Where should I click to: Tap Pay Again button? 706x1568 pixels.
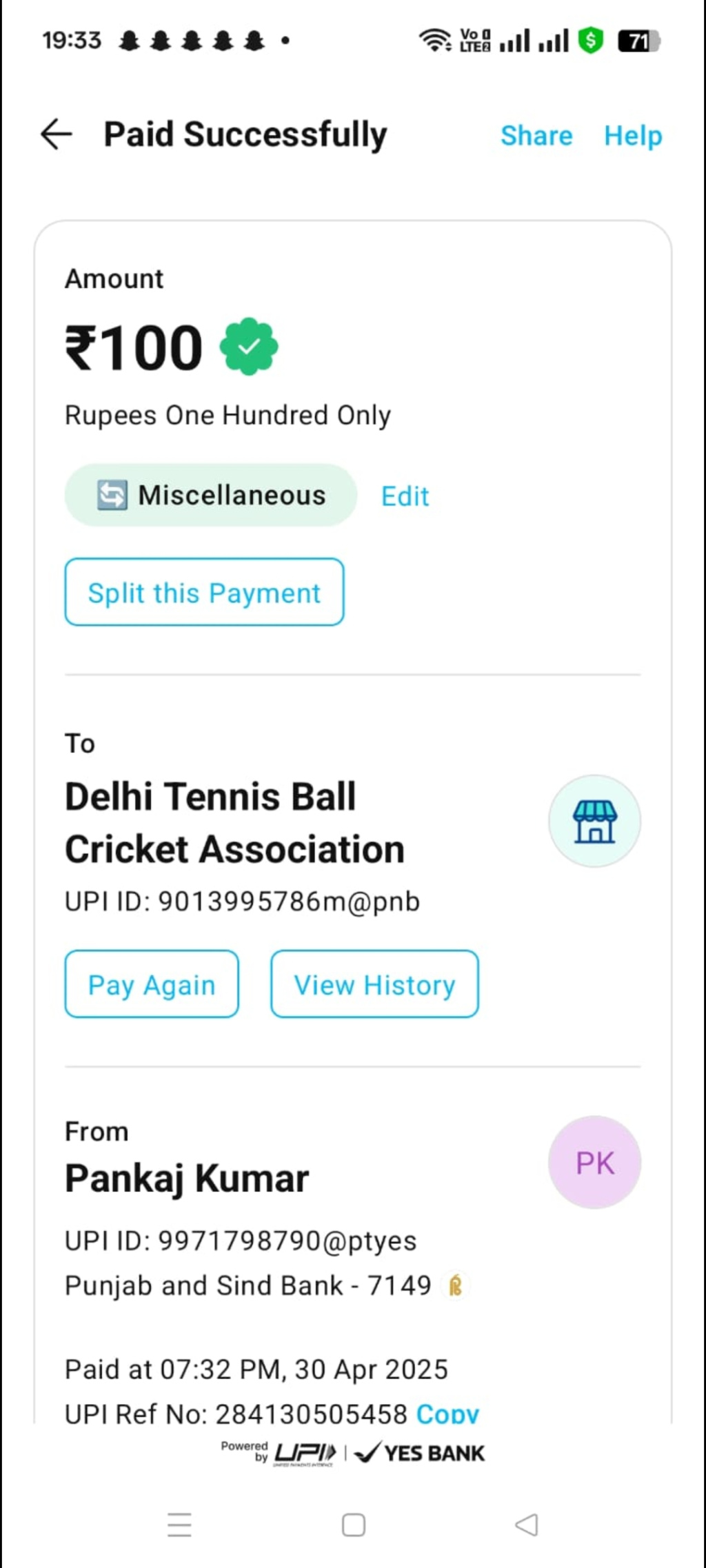pyautogui.click(x=152, y=984)
